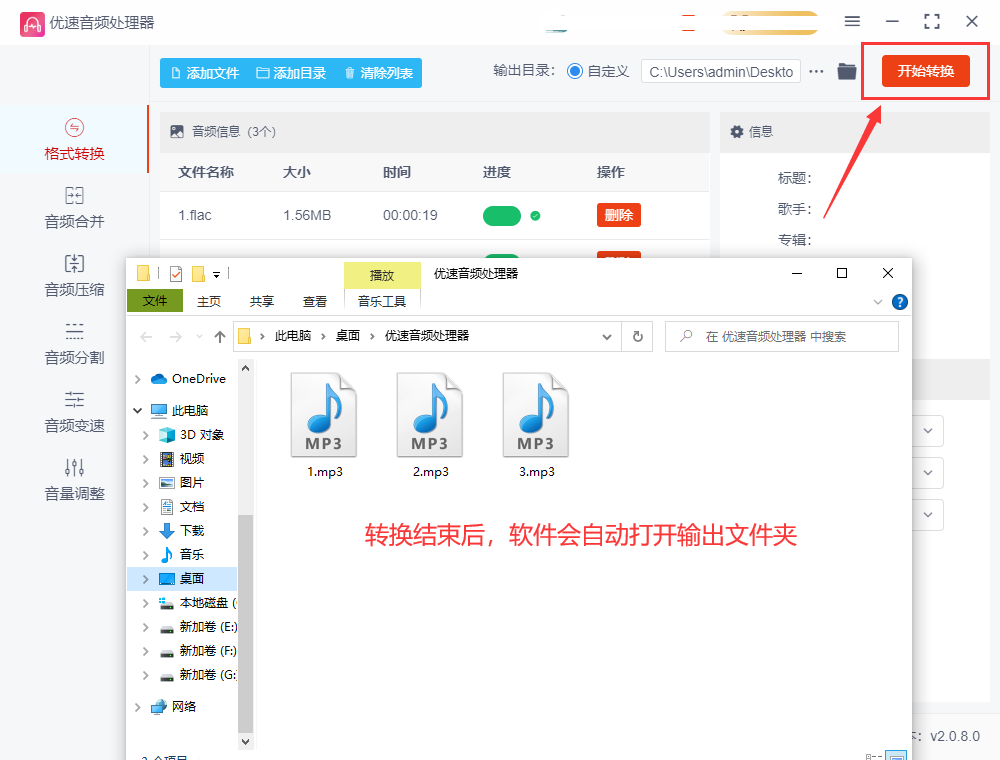Viewport: 1000px width, 760px height.
Task: Open the 音频分割 audio split module
Action: coord(74,344)
